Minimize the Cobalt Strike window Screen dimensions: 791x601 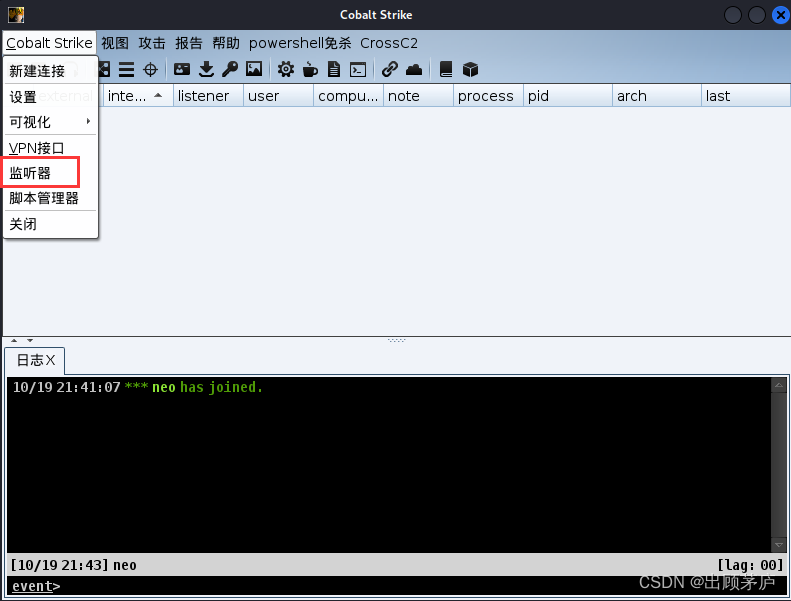coord(732,15)
